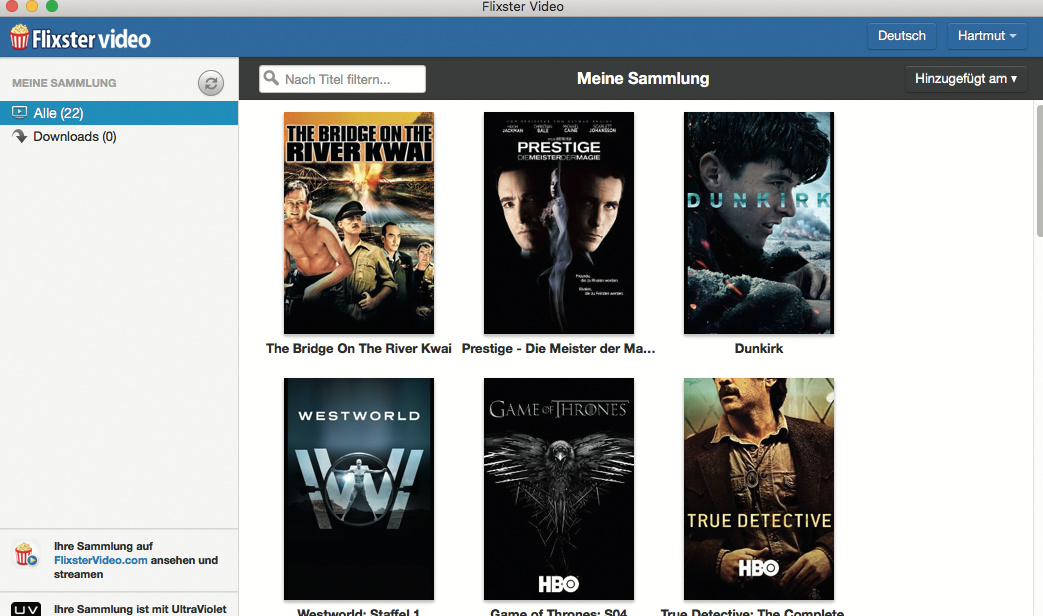Click the download arrow icon beside Downloads
This screenshot has height=616, width=1043.
coord(19,136)
